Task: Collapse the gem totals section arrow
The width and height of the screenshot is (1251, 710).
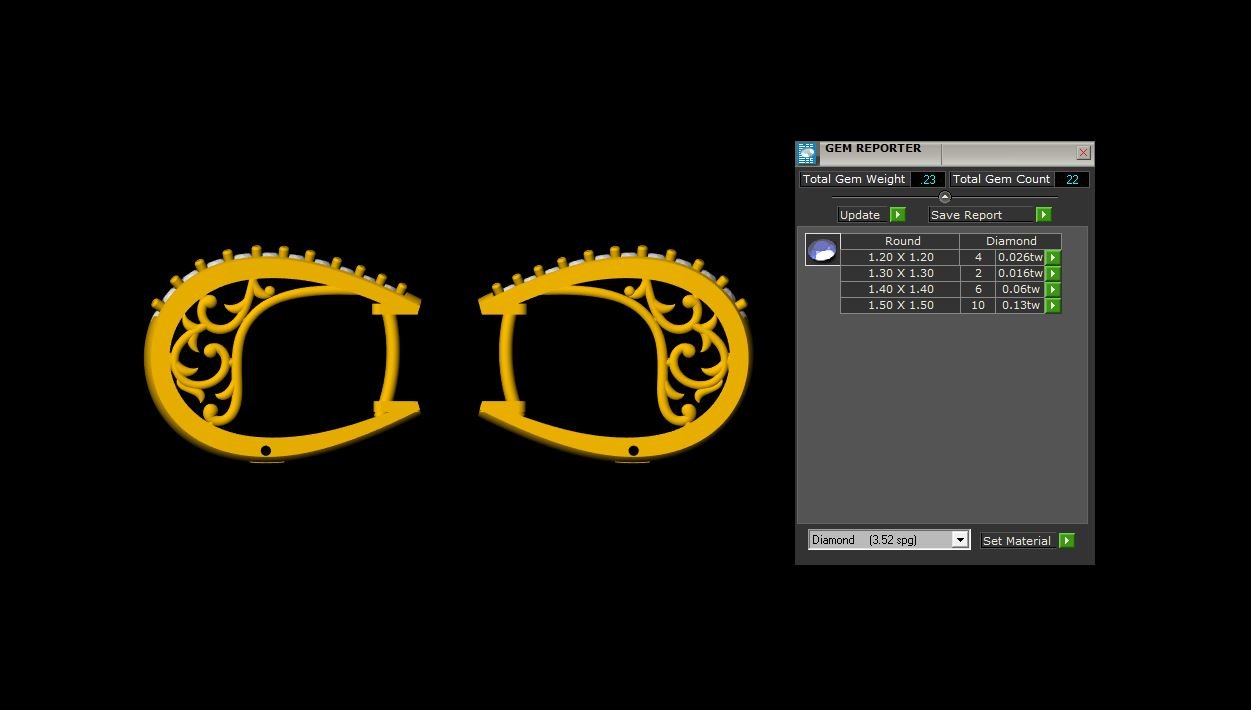Action: click(945, 197)
